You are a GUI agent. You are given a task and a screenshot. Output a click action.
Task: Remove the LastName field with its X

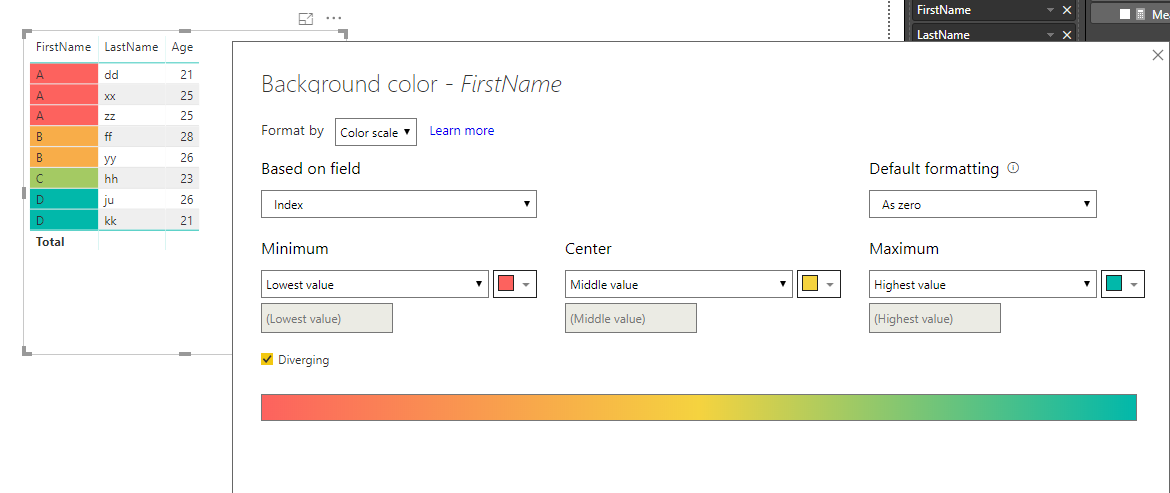coord(1066,35)
